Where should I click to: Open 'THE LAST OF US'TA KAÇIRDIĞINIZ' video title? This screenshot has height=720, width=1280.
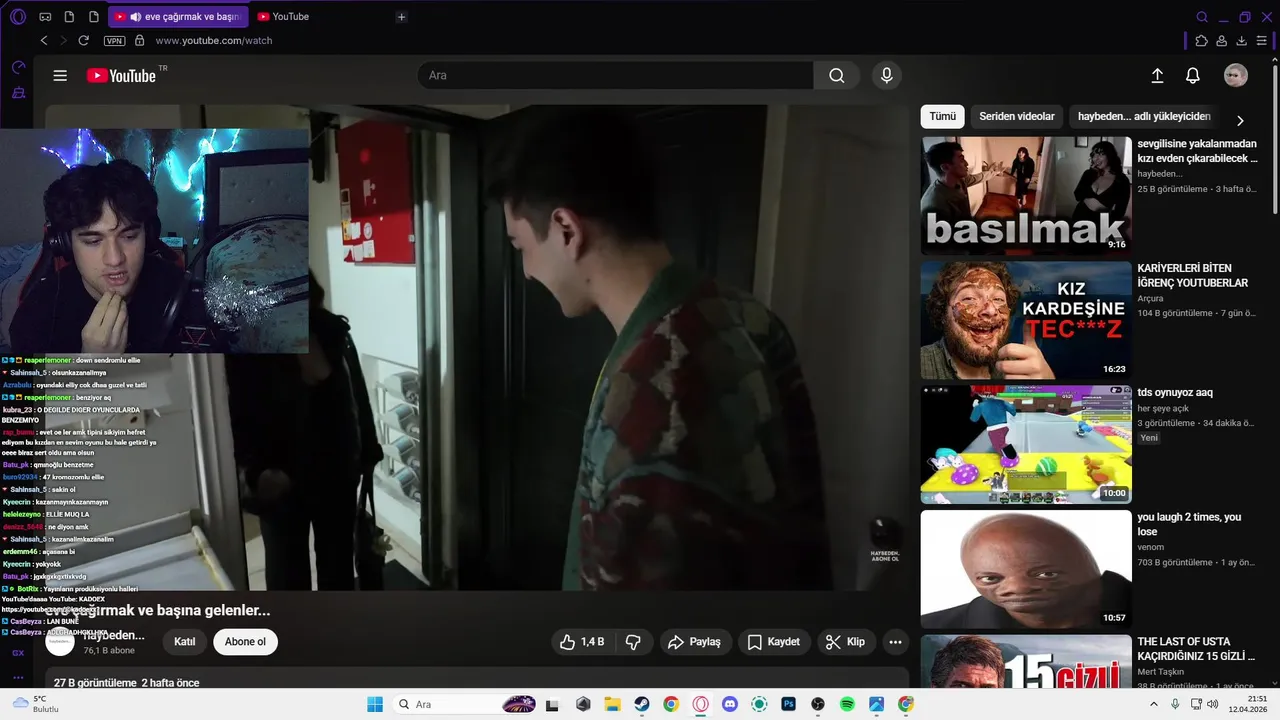(x=1196, y=649)
